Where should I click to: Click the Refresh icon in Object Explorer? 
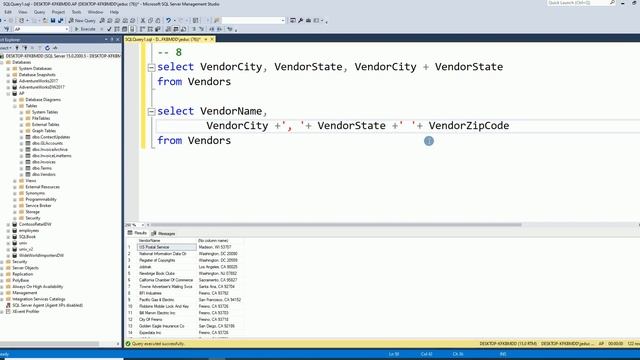pos(47,48)
